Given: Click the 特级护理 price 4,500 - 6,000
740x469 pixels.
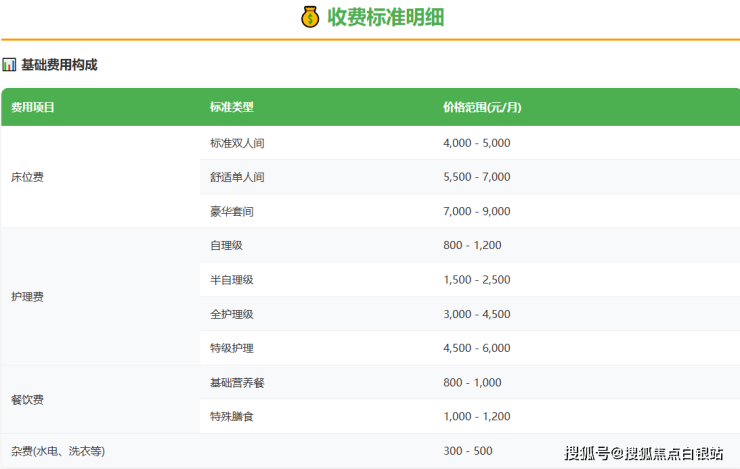Looking at the screenshot, I should pos(476,348).
